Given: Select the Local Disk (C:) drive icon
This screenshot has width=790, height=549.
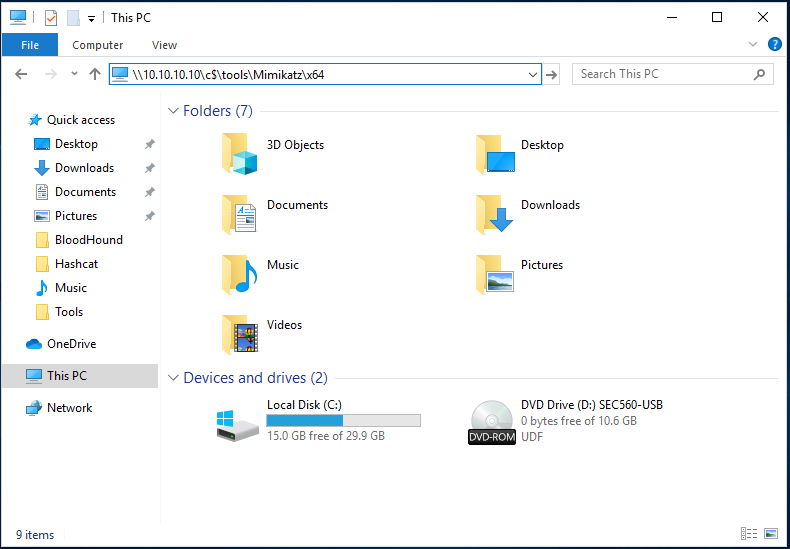Looking at the screenshot, I should 238,426.
